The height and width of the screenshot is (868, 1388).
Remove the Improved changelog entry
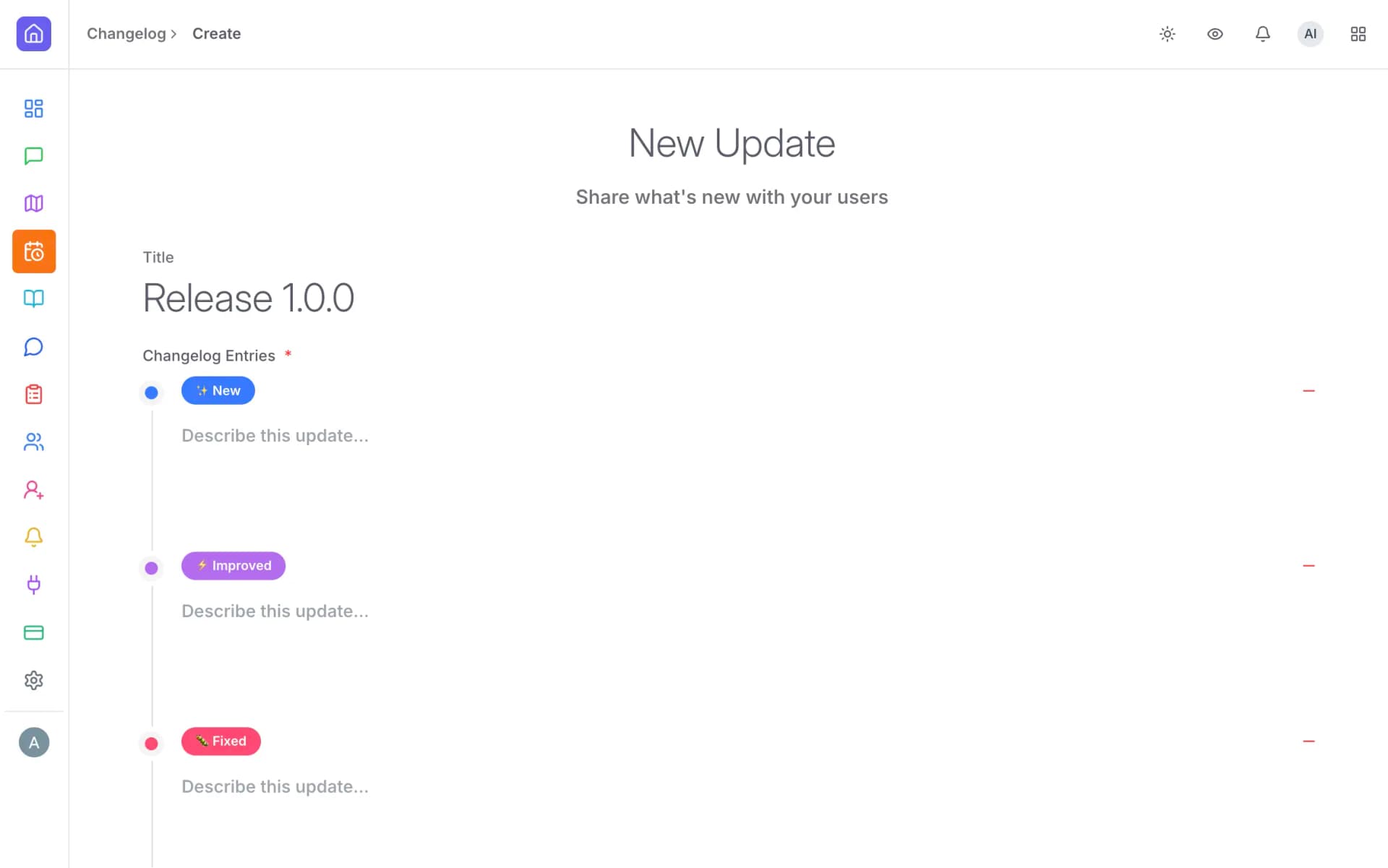1309,565
